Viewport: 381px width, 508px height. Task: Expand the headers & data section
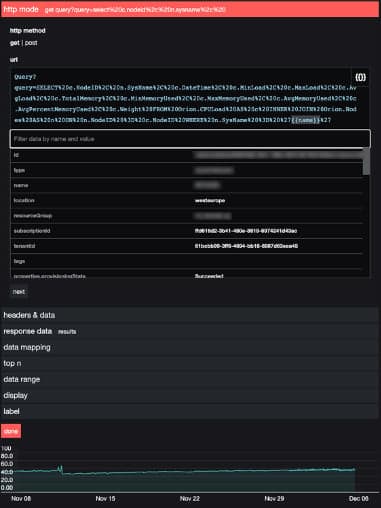[190, 315]
